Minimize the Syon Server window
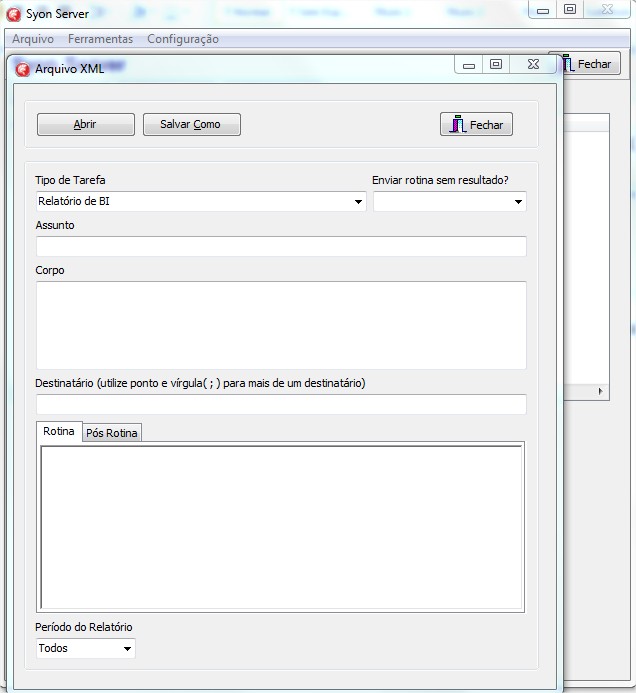The image size is (636, 693). coord(543,10)
